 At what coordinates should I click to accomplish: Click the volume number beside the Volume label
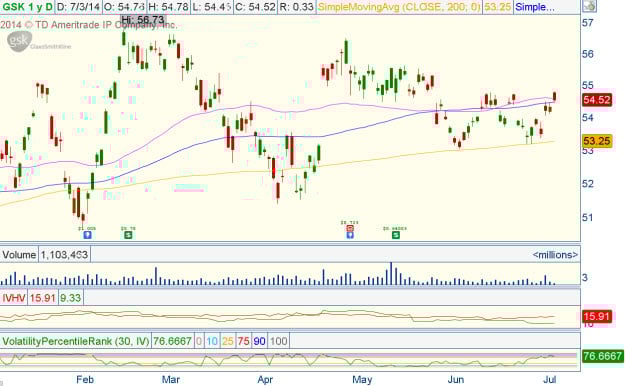click(x=64, y=254)
